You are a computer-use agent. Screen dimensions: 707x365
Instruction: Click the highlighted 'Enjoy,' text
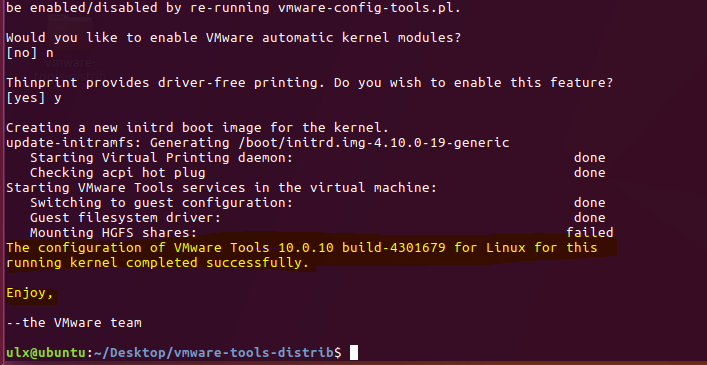click(x=30, y=293)
